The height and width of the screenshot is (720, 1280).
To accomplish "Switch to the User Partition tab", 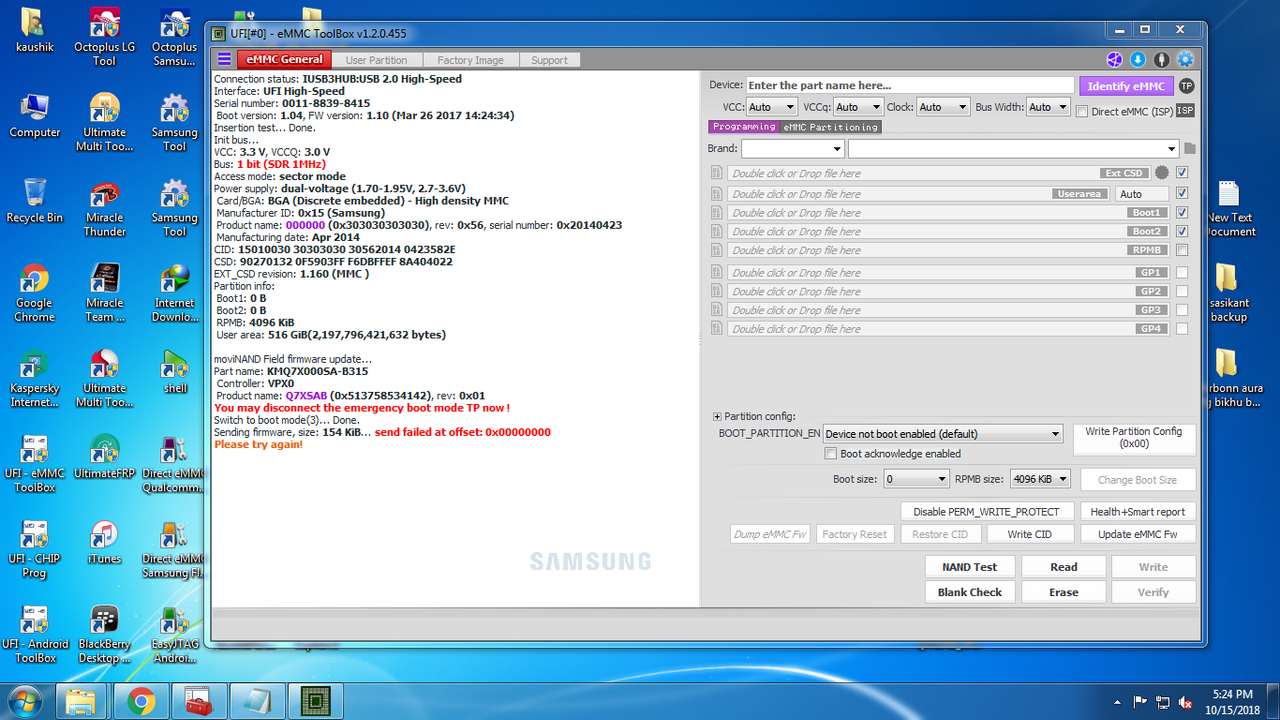I will tap(377, 60).
